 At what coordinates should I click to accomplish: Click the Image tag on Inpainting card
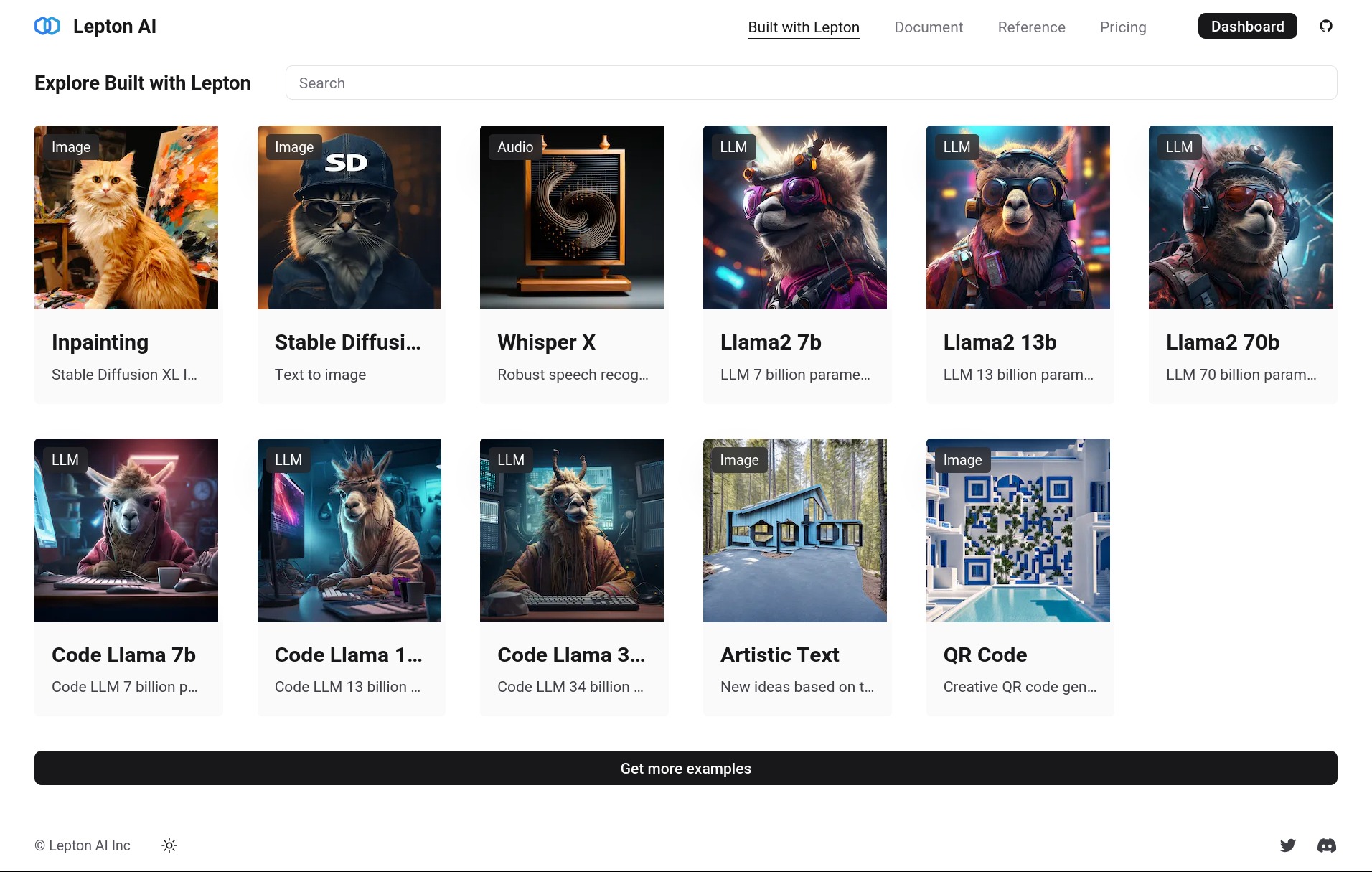point(71,147)
